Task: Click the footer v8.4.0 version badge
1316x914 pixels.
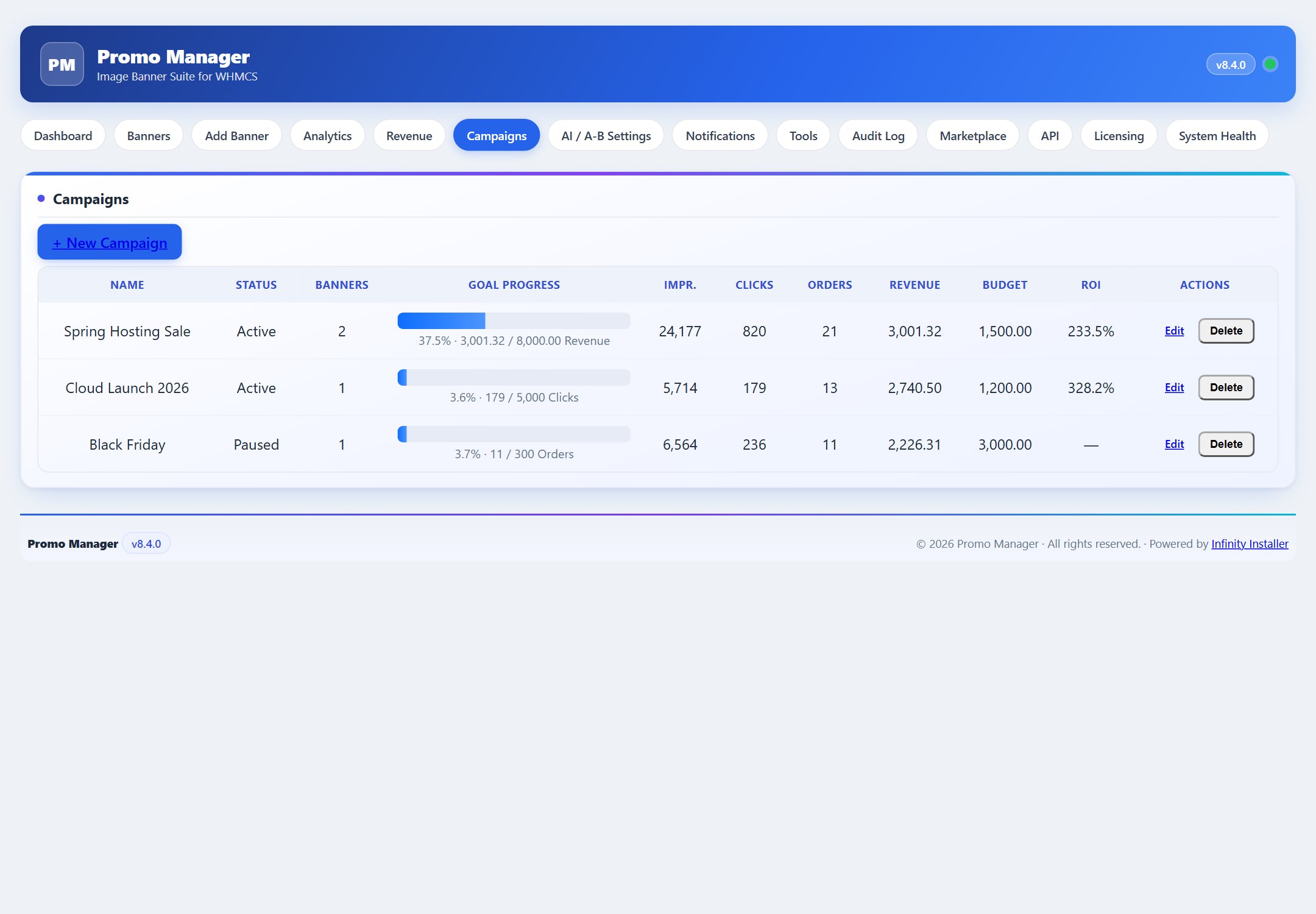Action: [x=146, y=544]
